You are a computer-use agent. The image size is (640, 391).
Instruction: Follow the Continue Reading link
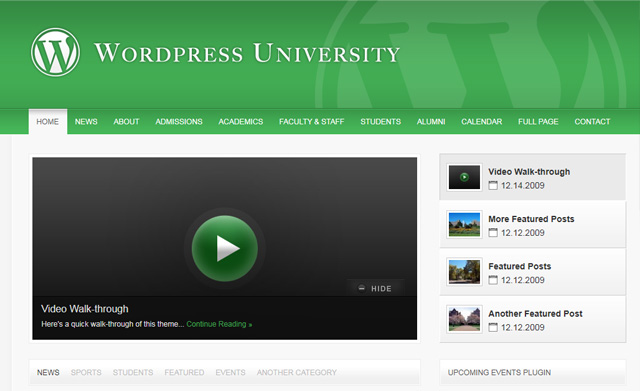coord(219,324)
